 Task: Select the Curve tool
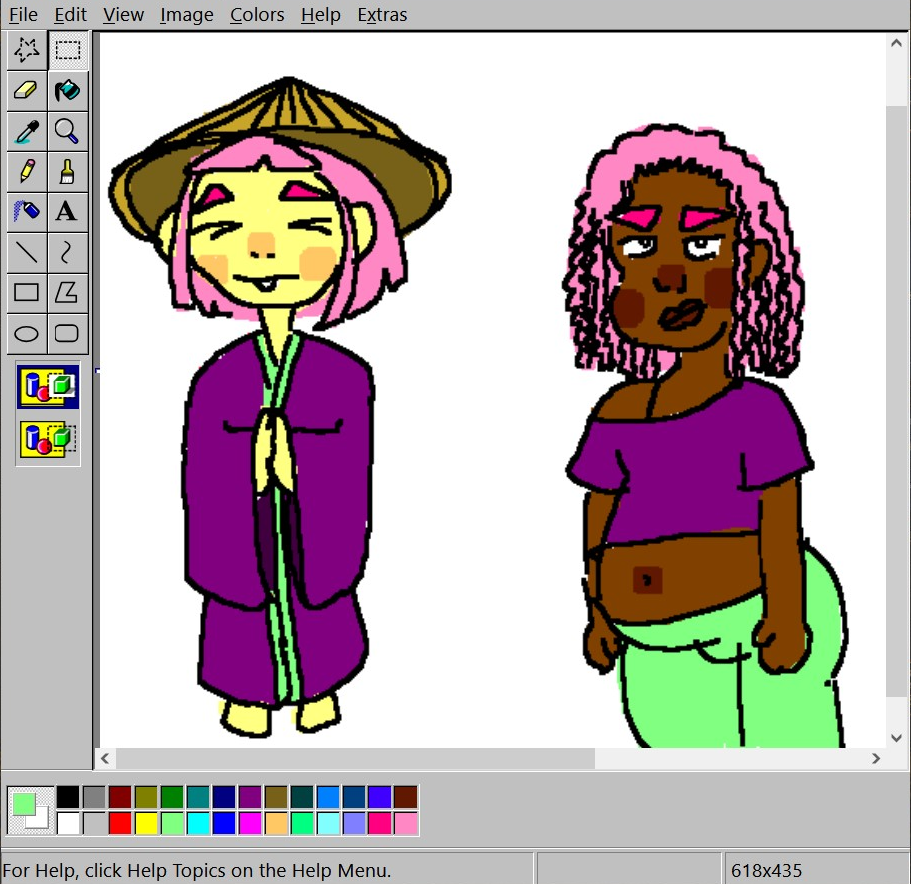click(x=67, y=253)
